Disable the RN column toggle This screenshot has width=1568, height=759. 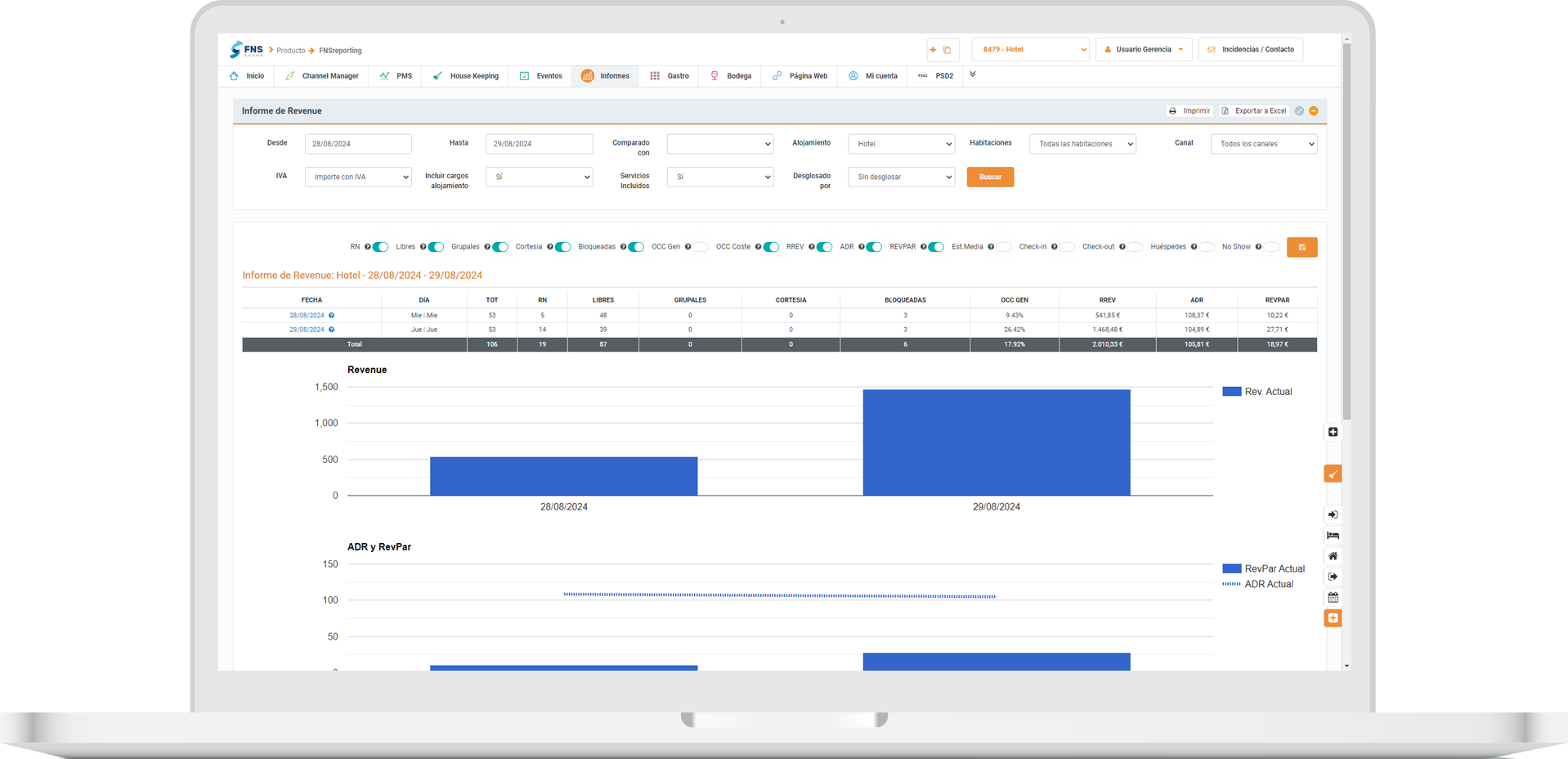point(380,247)
